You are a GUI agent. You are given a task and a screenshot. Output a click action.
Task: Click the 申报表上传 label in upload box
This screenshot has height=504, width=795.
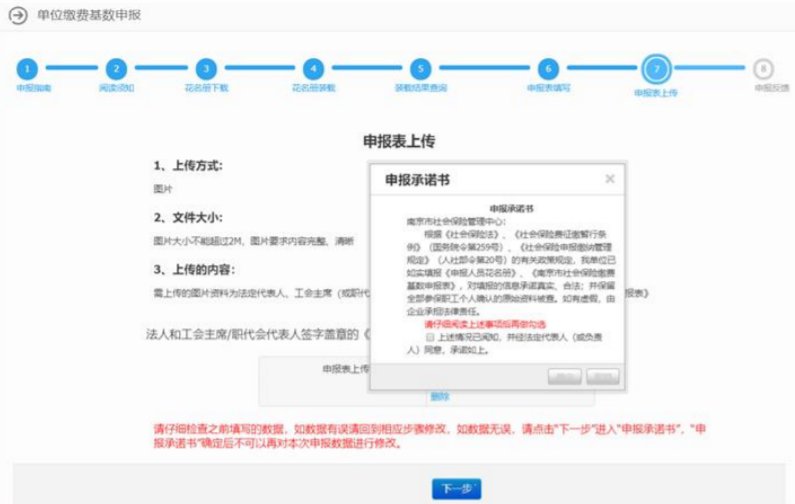pyautogui.click(x=346, y=369)
